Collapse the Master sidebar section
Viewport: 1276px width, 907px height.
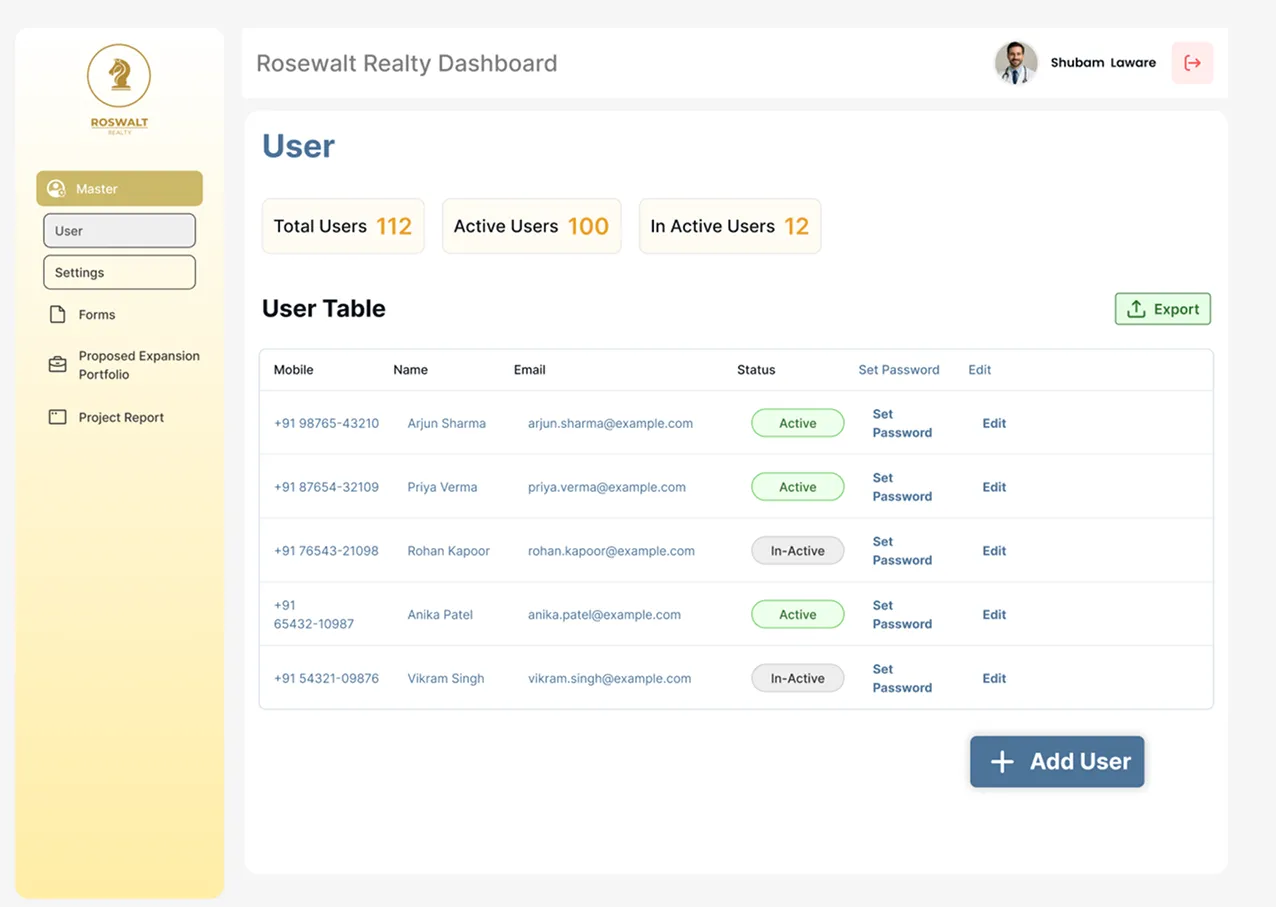point(119,188)
